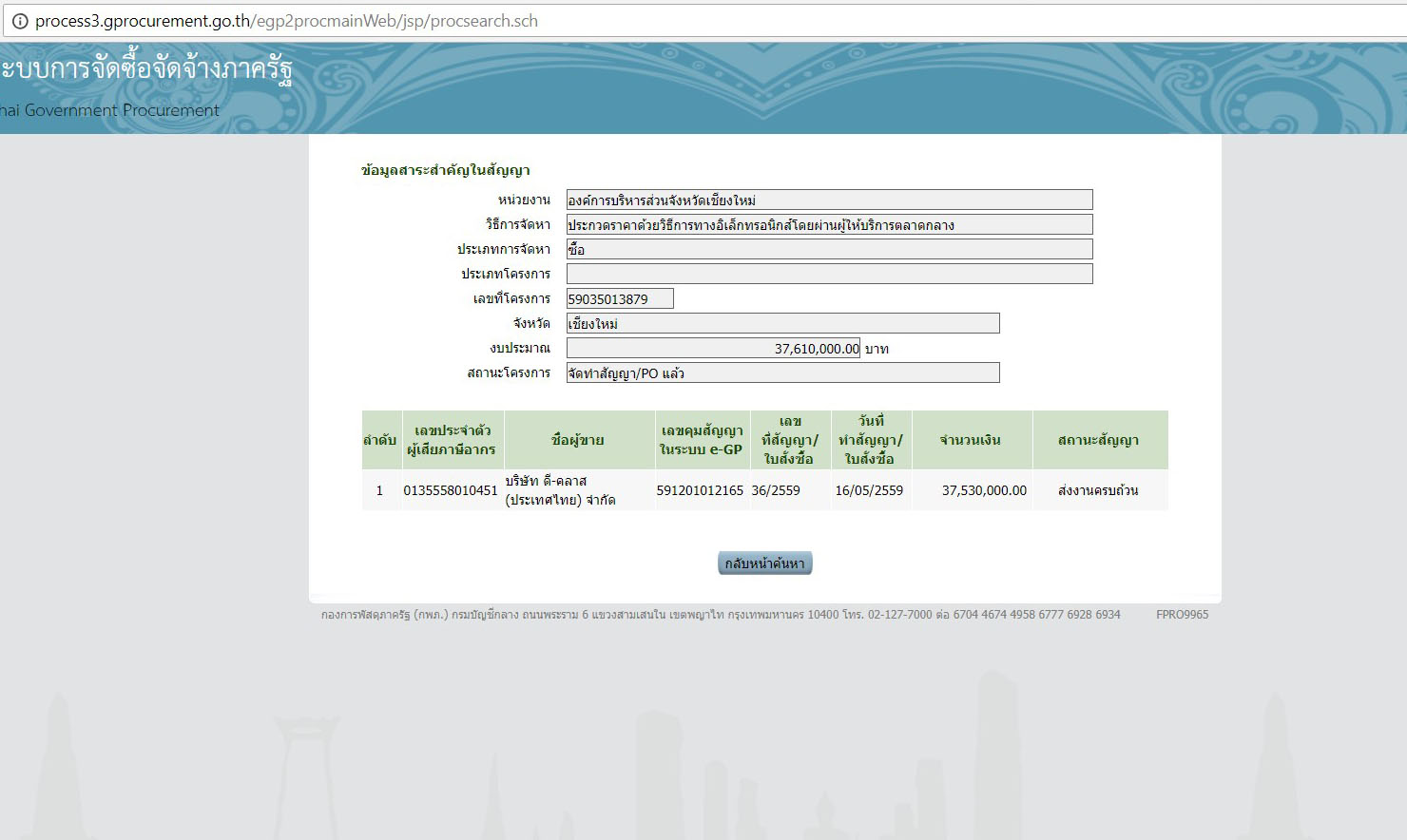1407x840 pixels.
Task: Click the site information icon in address bar
Action: point(20,21)
